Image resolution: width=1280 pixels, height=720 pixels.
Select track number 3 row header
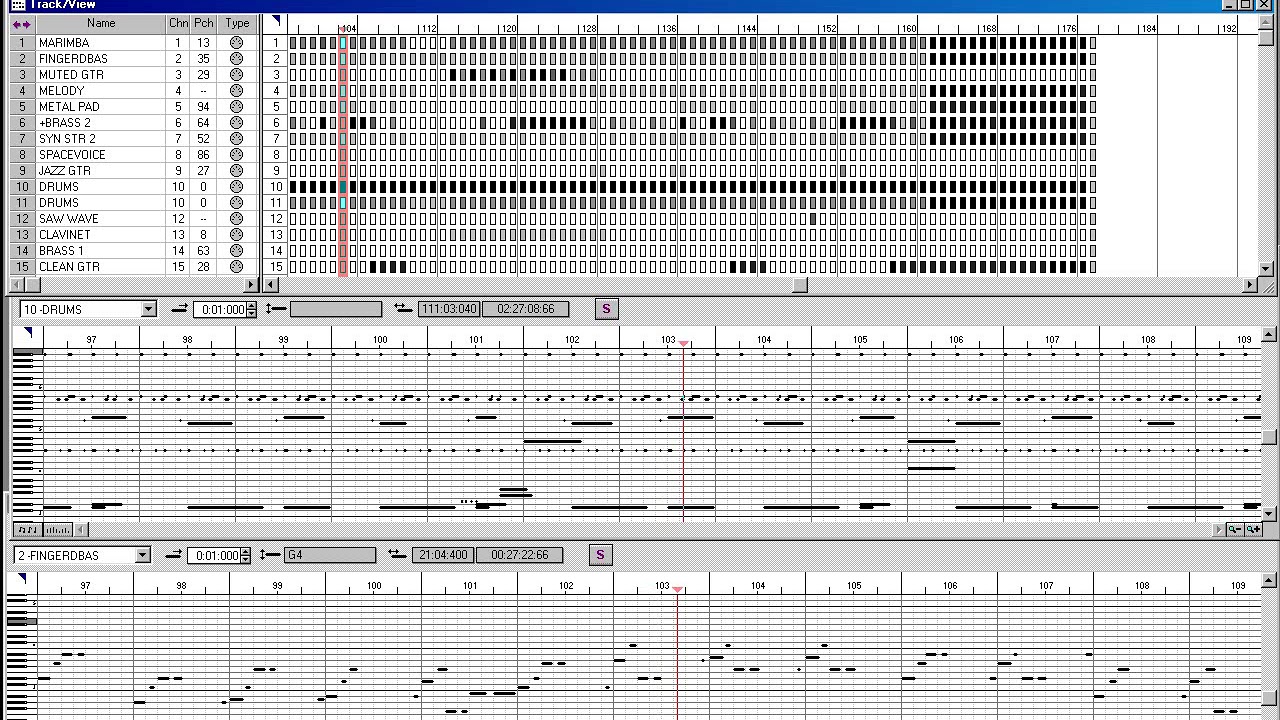(22, 75)
